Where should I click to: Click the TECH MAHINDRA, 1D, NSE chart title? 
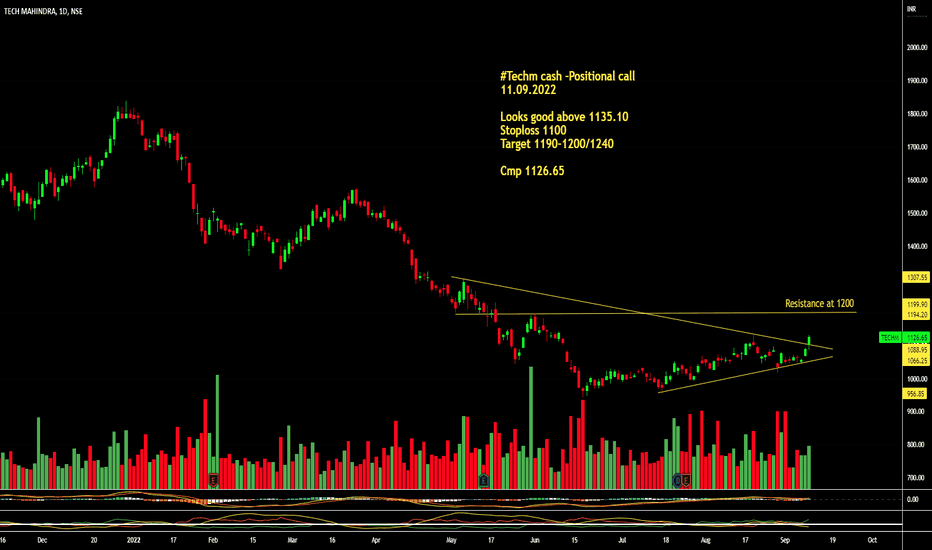43,11
